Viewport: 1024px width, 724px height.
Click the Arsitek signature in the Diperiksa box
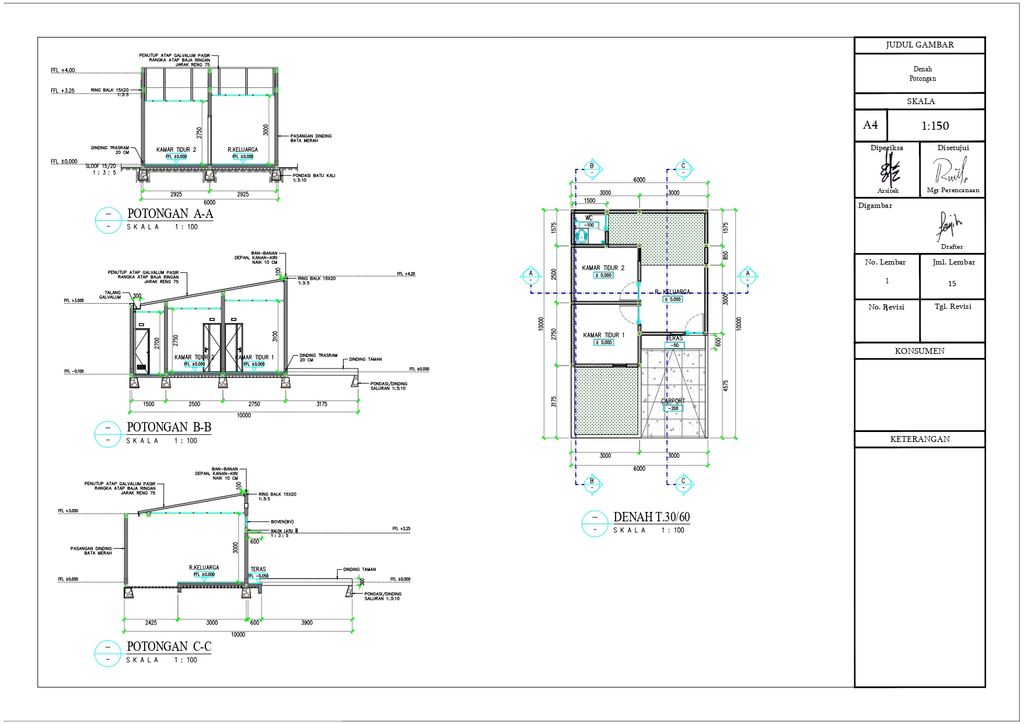click(x=888, y=171)
